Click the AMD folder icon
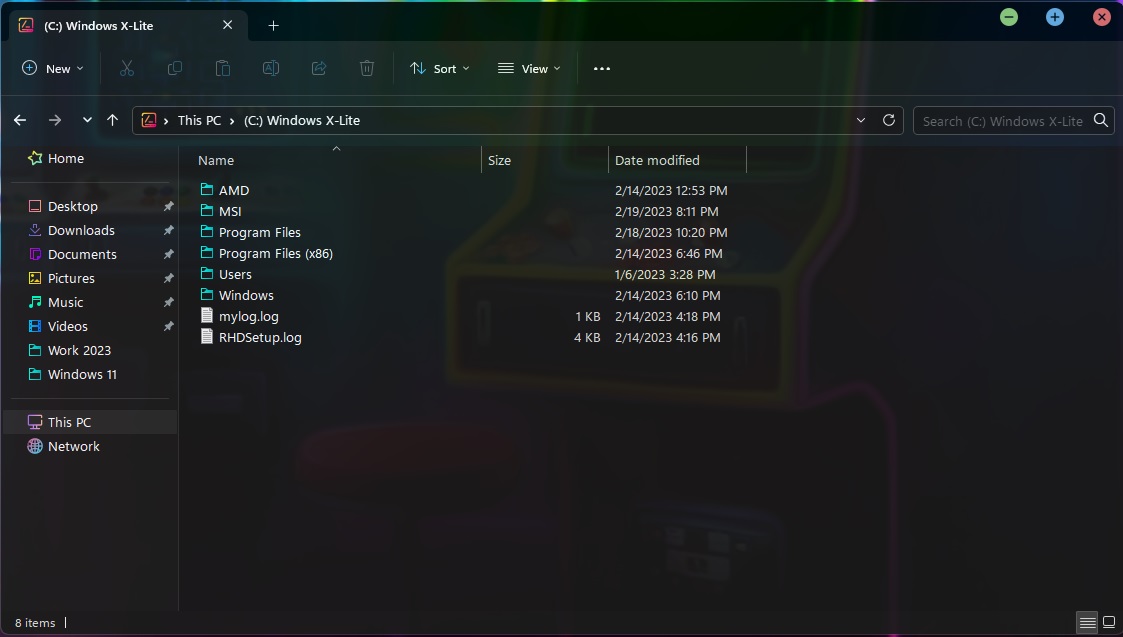Image resolution: width=1123 pixels, height=637 pixels. pyautogui.click(x=207, y=189)
